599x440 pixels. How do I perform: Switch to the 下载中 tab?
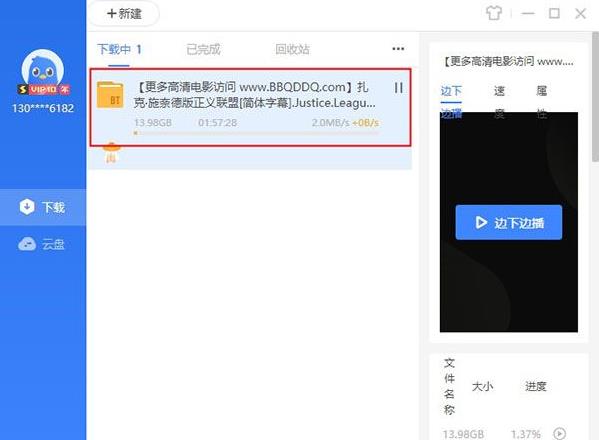coord(119,49)
